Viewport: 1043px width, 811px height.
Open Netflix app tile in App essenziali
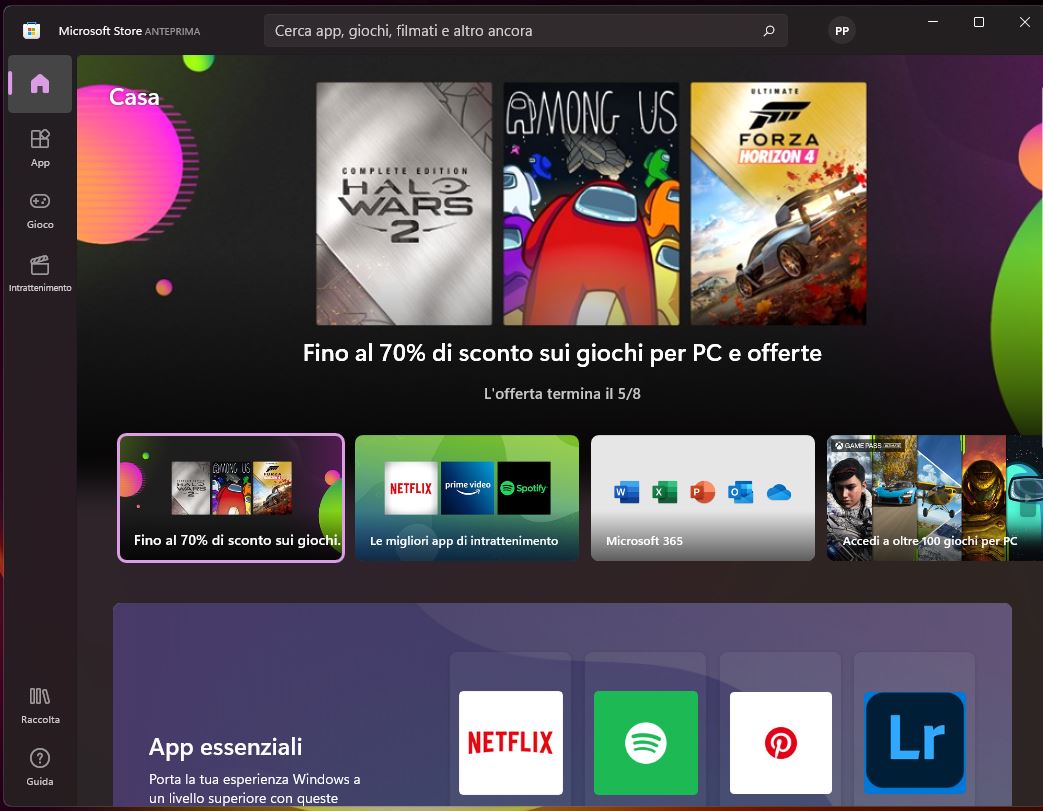[x=511, y=742]
